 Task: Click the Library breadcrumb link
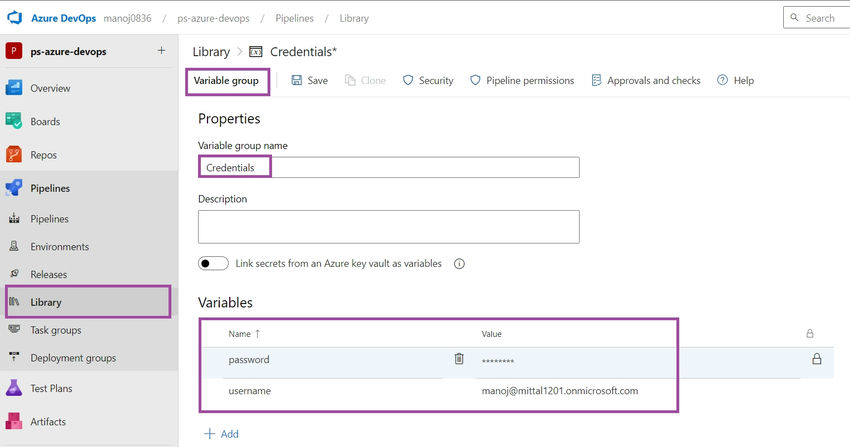coord(211,51)
